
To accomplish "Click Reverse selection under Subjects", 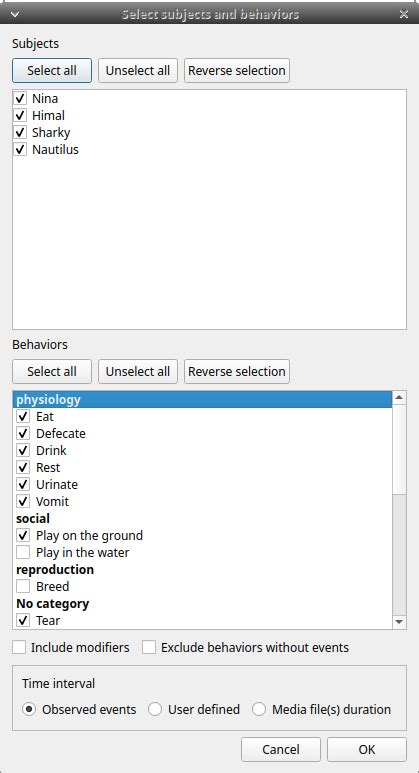I will pyautogui.click(x=237, y=70).
